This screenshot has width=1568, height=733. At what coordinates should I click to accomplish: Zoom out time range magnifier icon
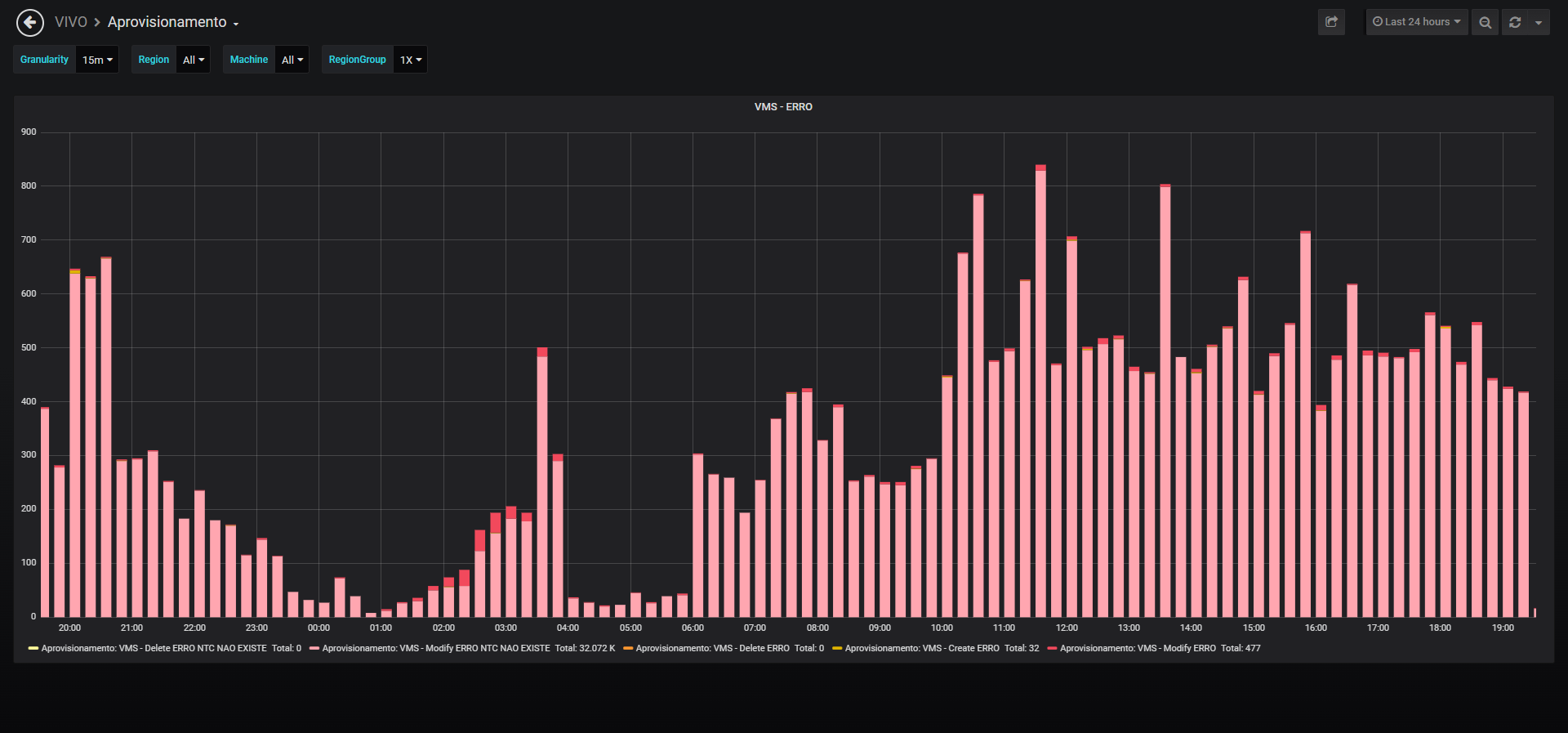pyautogui.click(x=1486, y=22)
